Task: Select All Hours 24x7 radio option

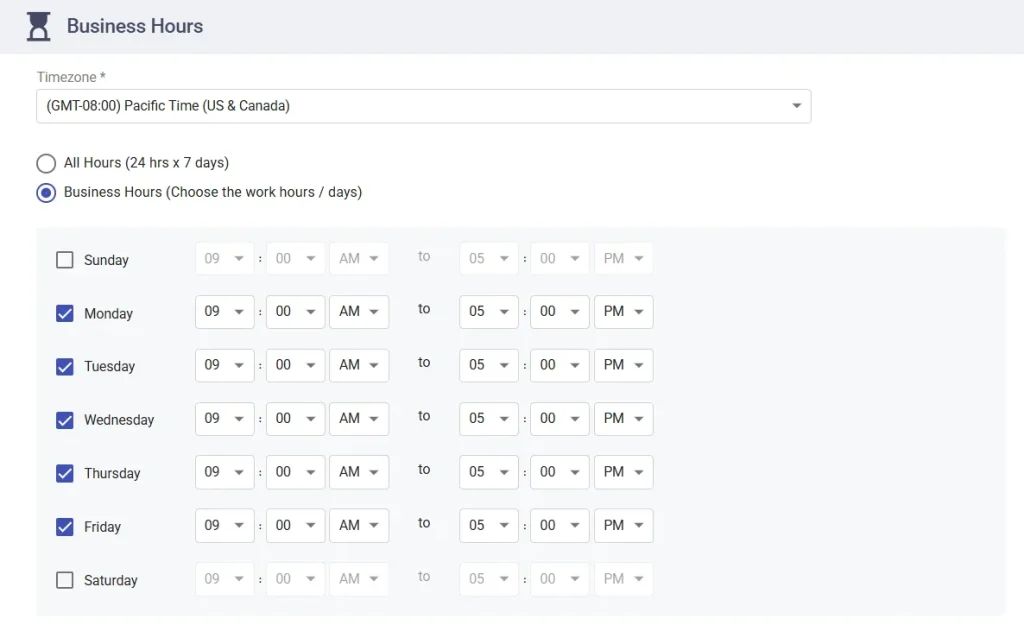Action: 46,163
